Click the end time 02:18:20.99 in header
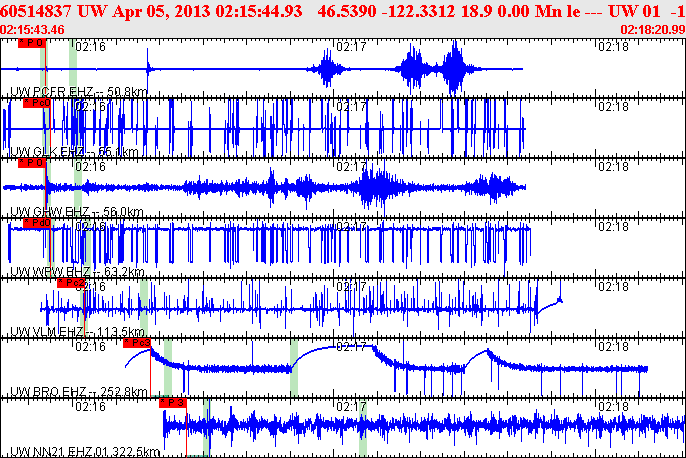The width and height of the screenshot is (686, 458). [652, 30]
